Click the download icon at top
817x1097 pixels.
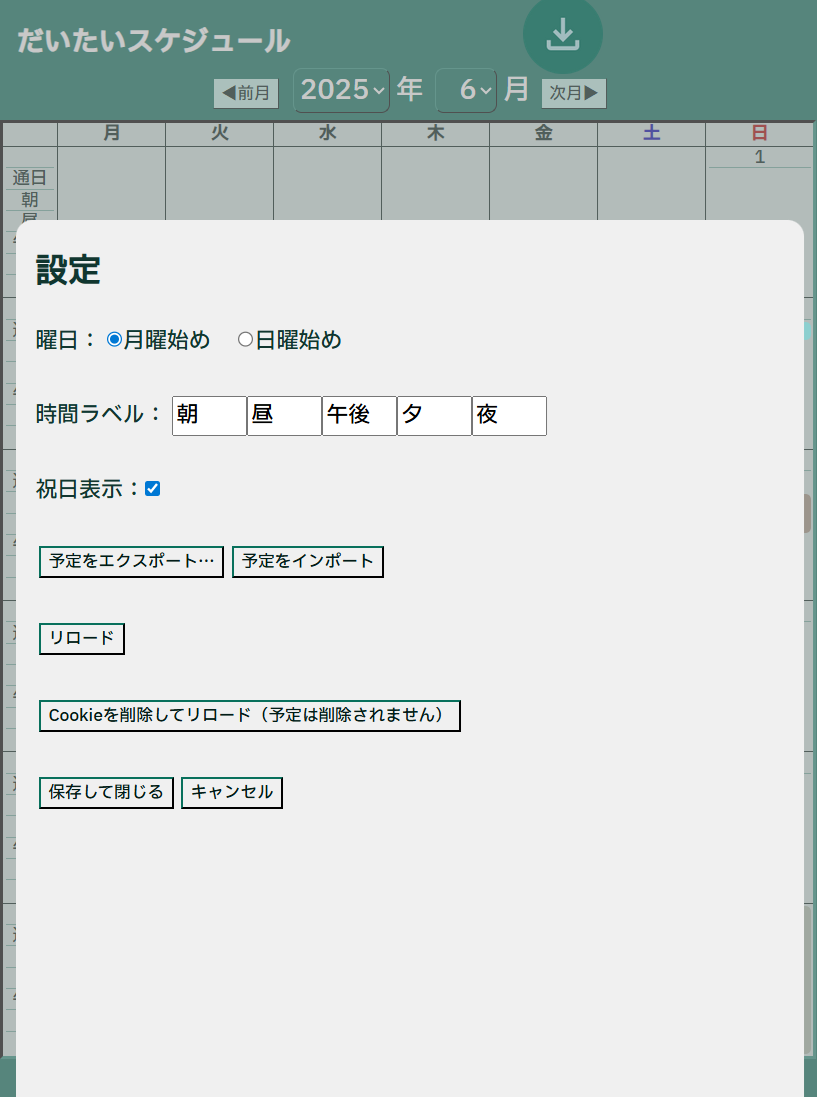click(x=562, y=35)
